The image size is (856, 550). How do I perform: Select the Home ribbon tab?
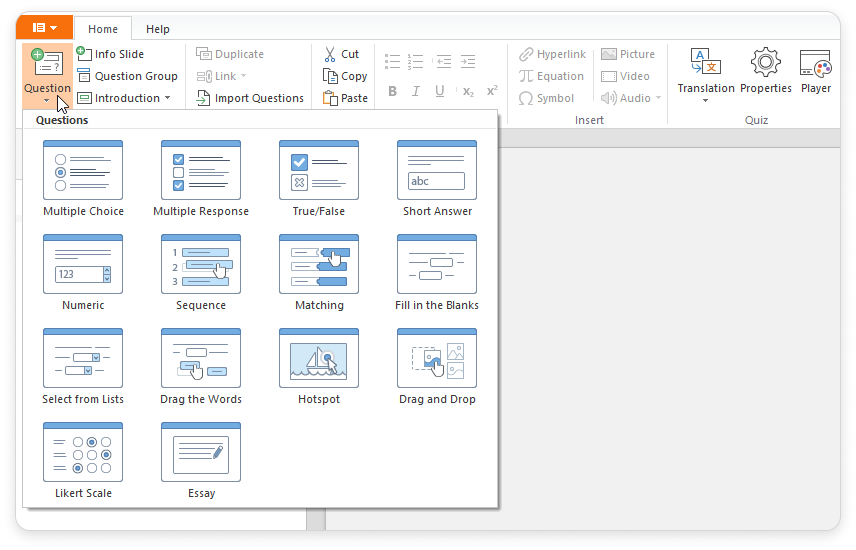[x=103, y=29]
